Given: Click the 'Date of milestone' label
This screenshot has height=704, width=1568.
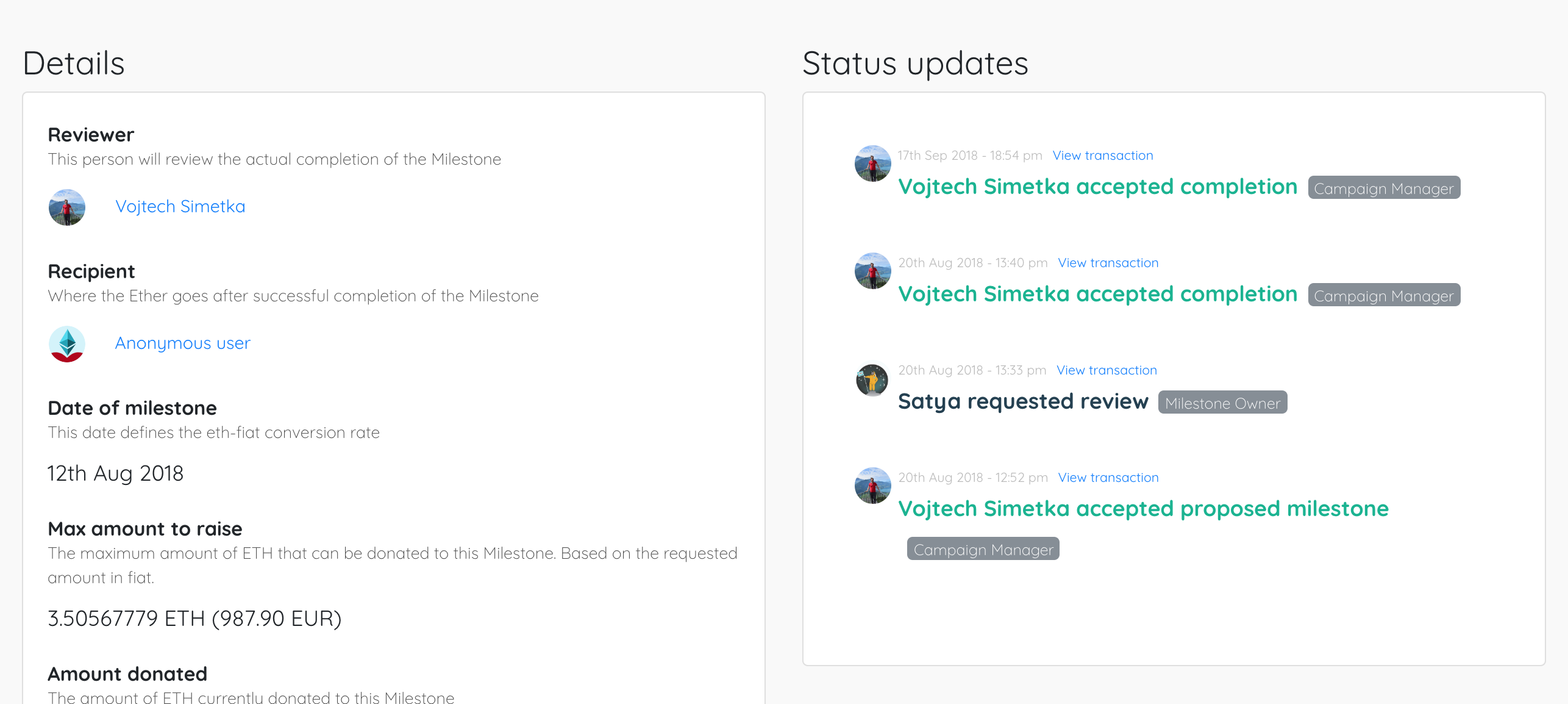Looking at the screenshot, I should pos(132,408).
